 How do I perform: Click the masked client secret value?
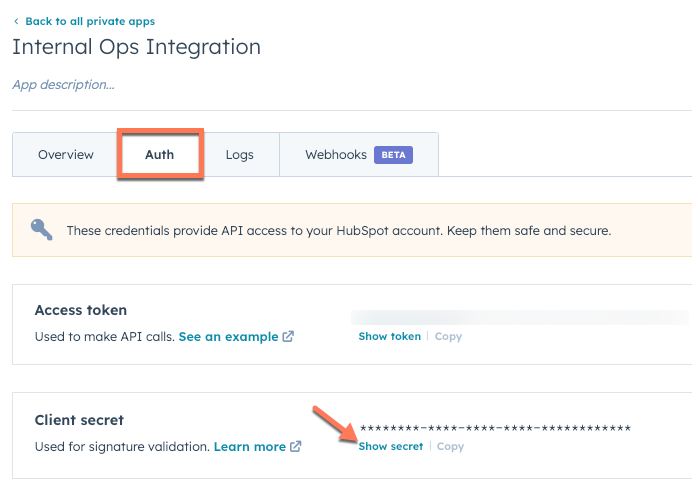496,428
